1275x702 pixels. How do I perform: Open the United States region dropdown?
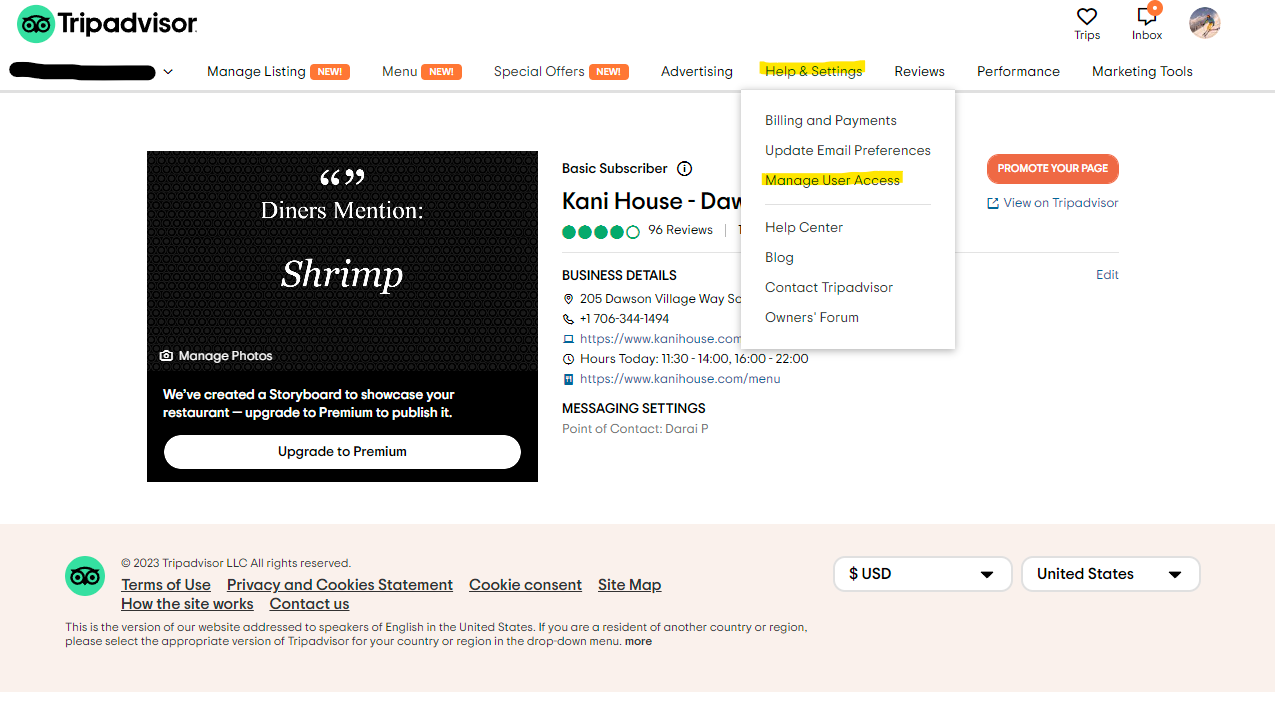(1109, 574)
